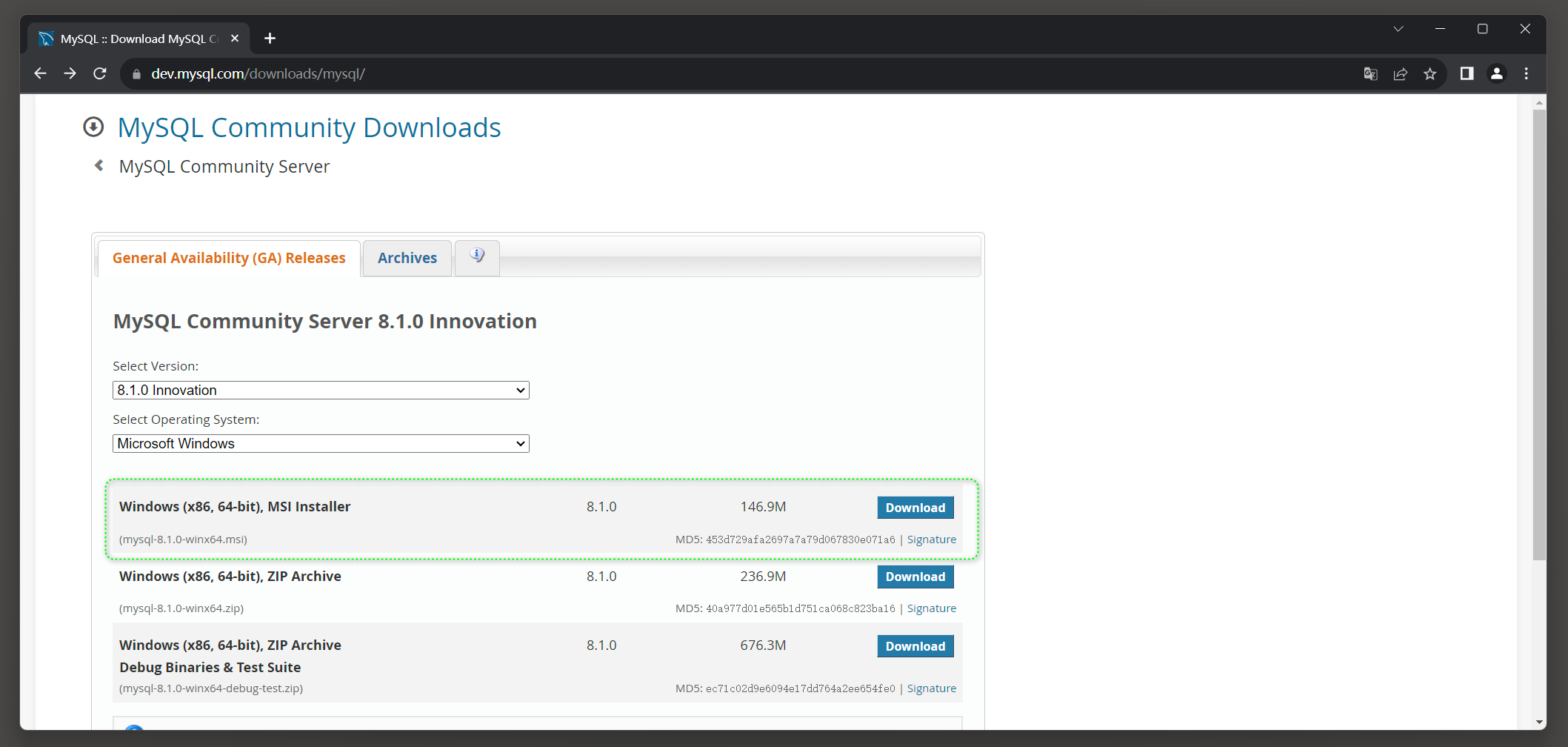Click the share page icon
This screenshot has height=747, width=1568.
[1401, 73]
